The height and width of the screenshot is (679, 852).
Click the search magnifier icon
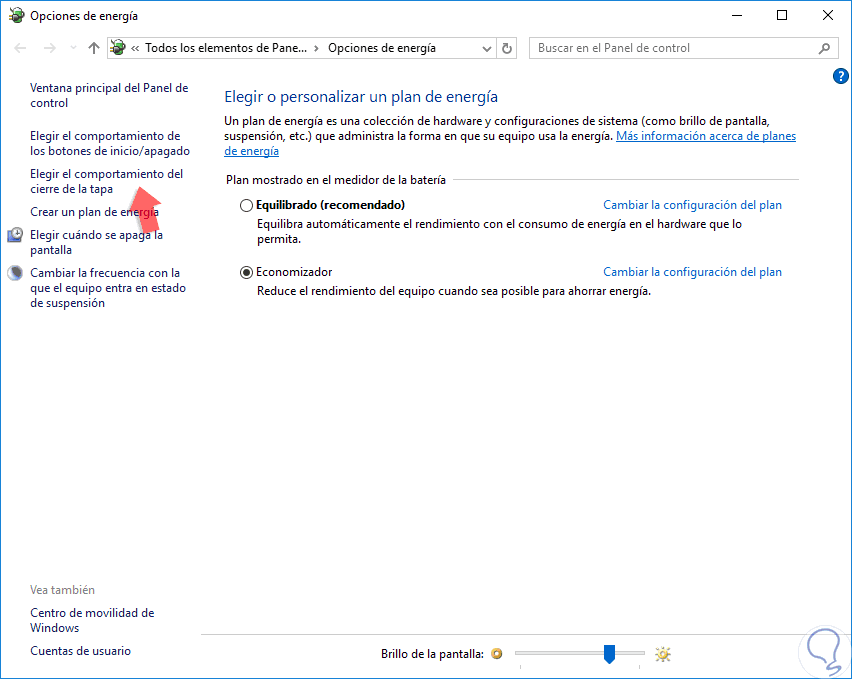tap(824, 48)
